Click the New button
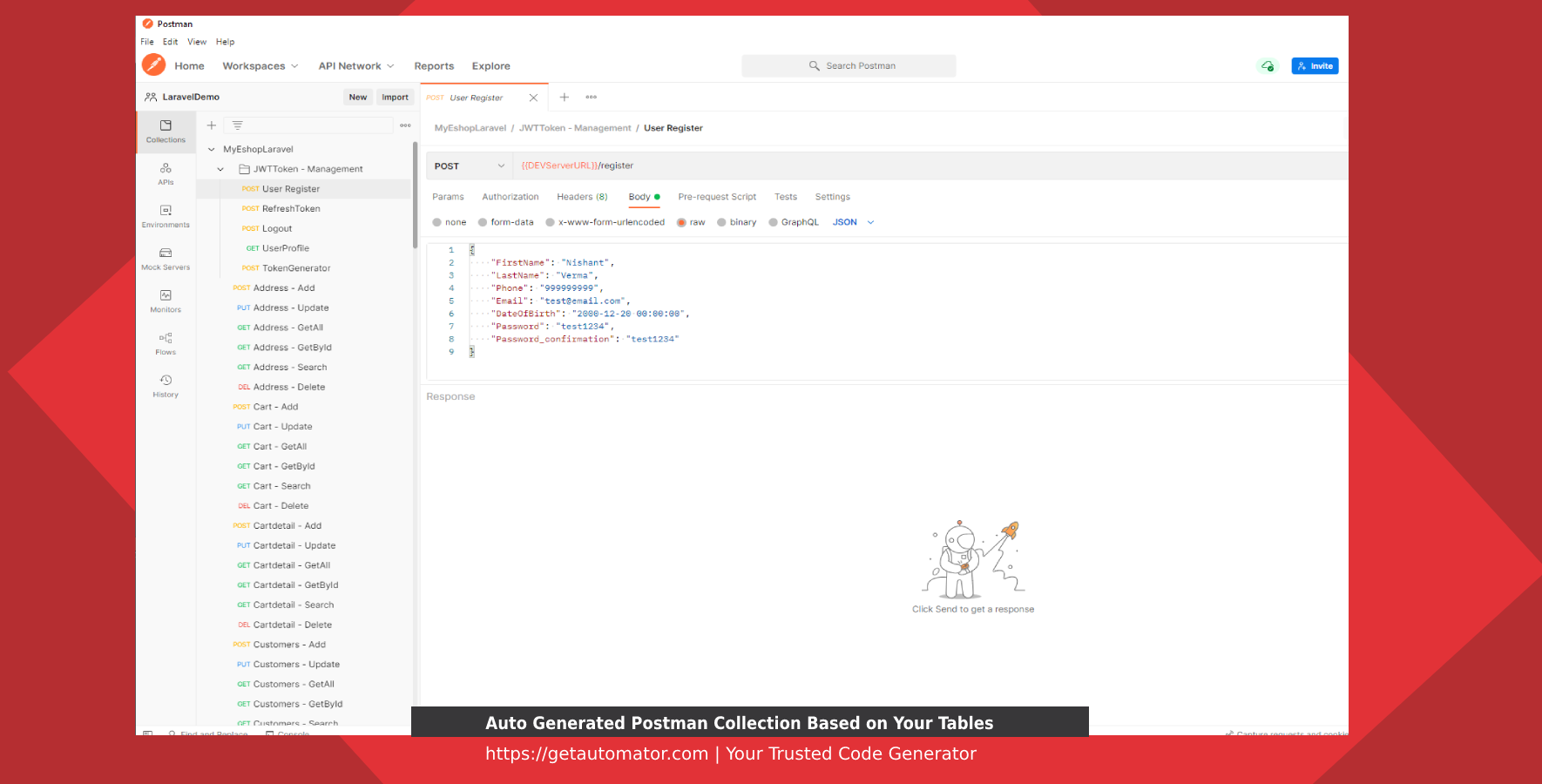This screenshot has width=1542, height=784. (357, 98)
